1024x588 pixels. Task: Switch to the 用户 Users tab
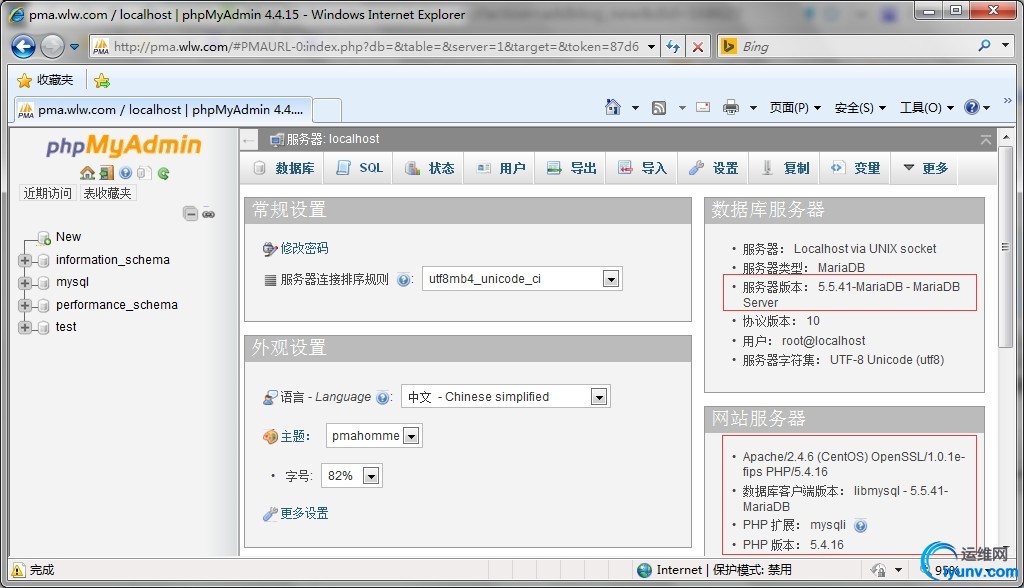tap(501, 168)
